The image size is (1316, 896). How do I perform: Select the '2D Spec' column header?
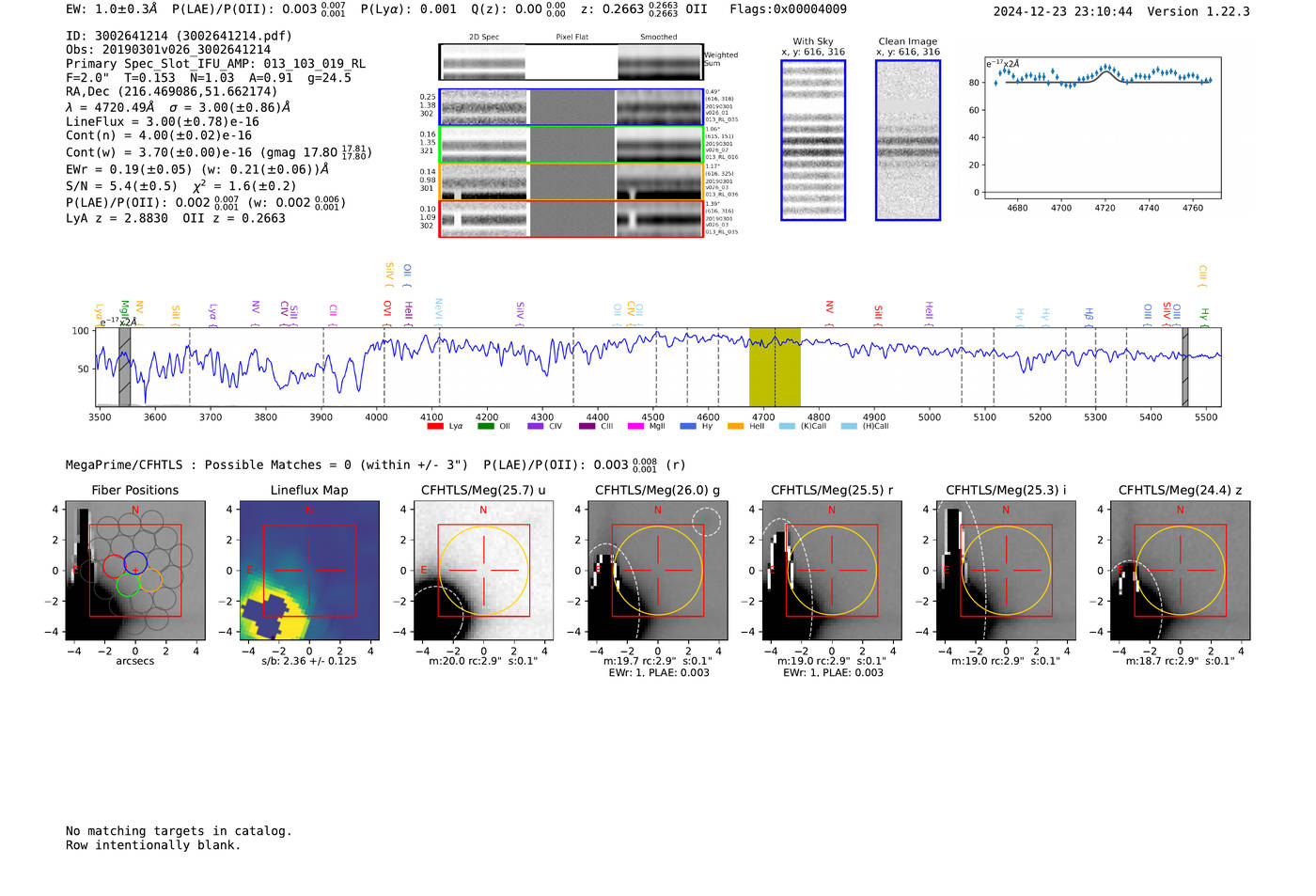pos(484,37)
